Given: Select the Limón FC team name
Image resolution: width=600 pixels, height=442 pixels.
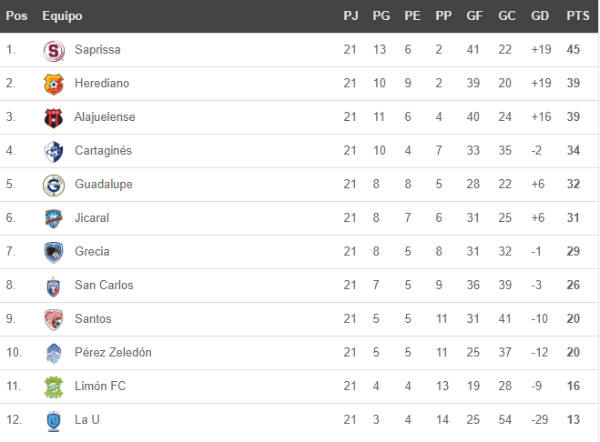Looking at the screenshot, I should click(99, 387).
